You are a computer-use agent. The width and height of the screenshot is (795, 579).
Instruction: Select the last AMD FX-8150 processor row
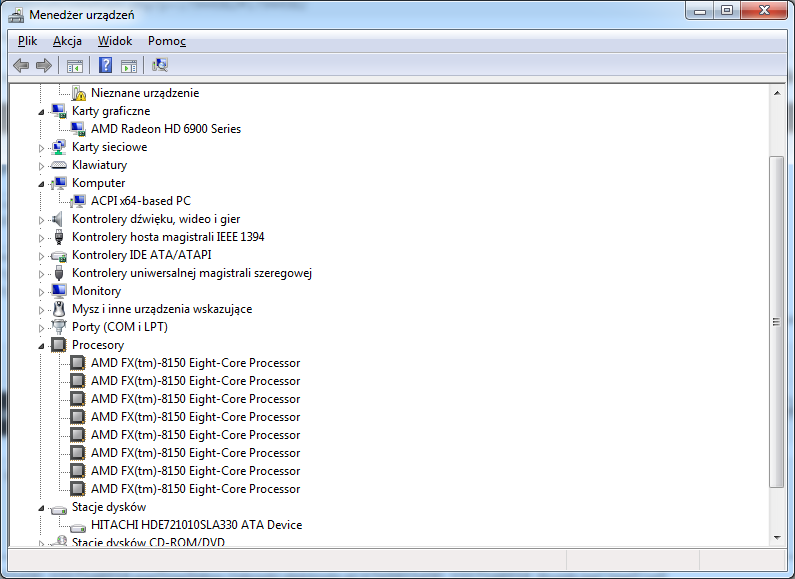point(195,489)
